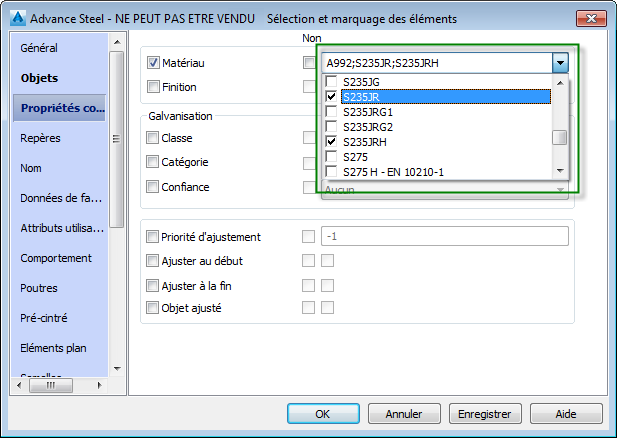Collapse the material dropdown arrow
Image resolution: width=617 pixels, height=438 pixels.
click(x=561, y=63)
